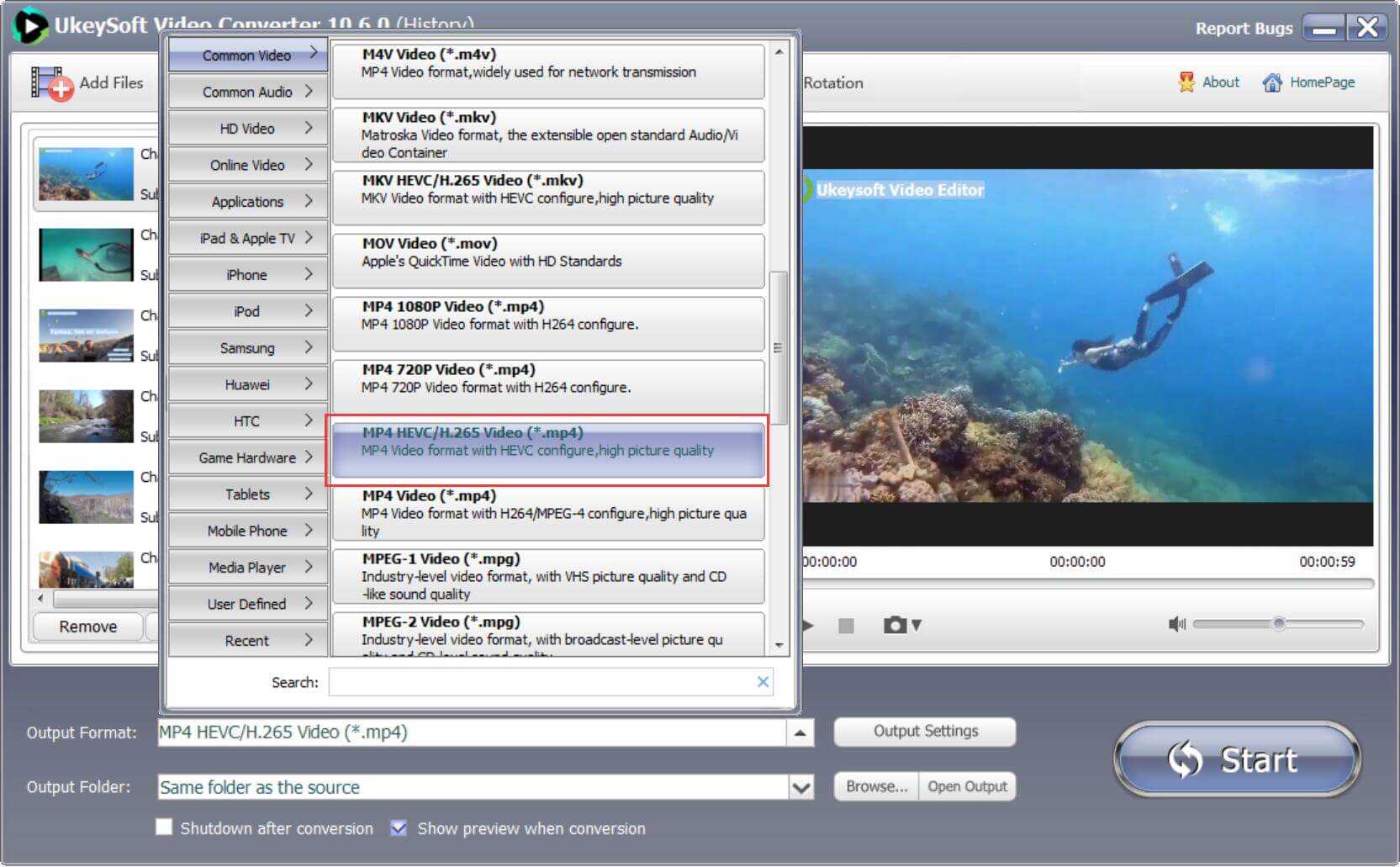The height and width of the screenshot is (867, 1400).
Task: Click the Output Settings button
Action: pyautogui.click(x=925, y=732)
